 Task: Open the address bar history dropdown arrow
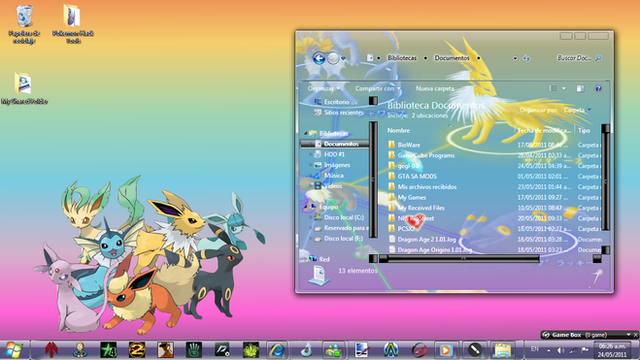tap(515, 58)
